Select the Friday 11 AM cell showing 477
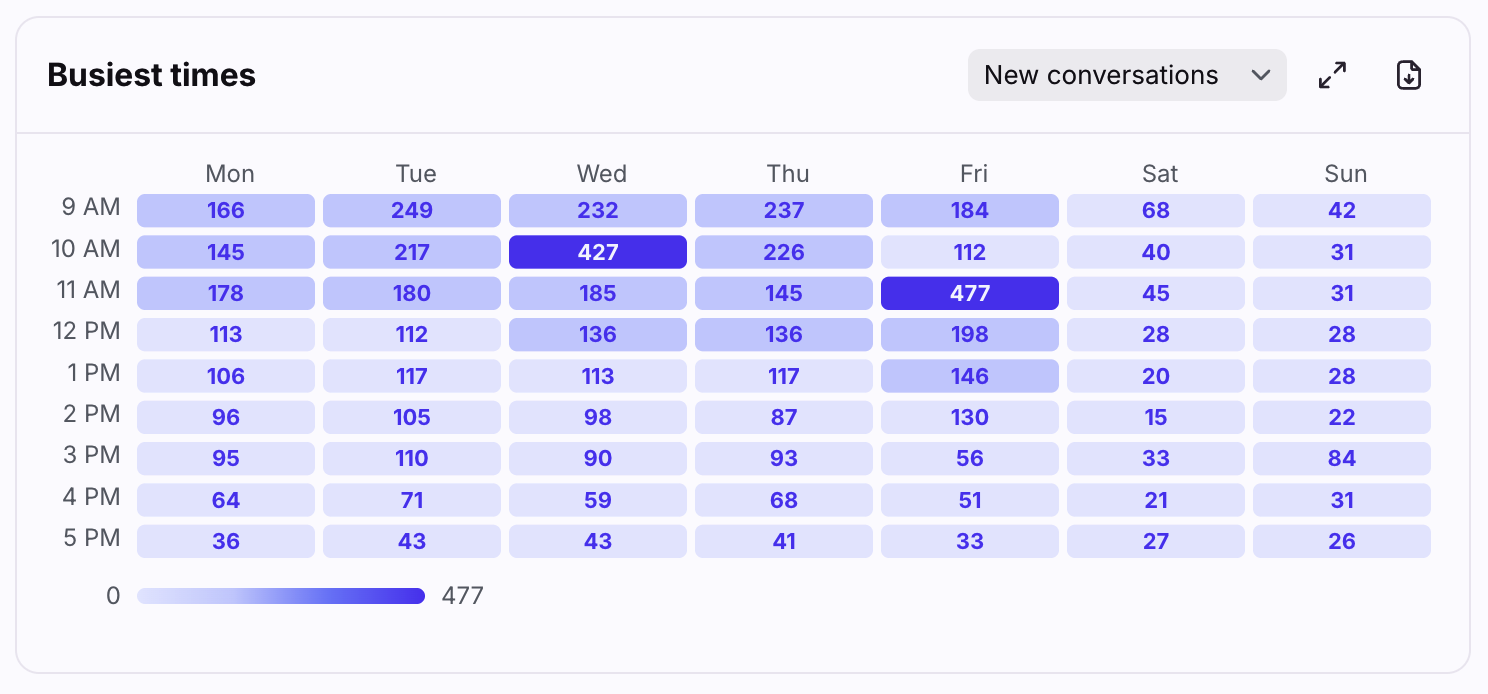The height and width of the screenshot is (694, 1488). tap(970, 294)
